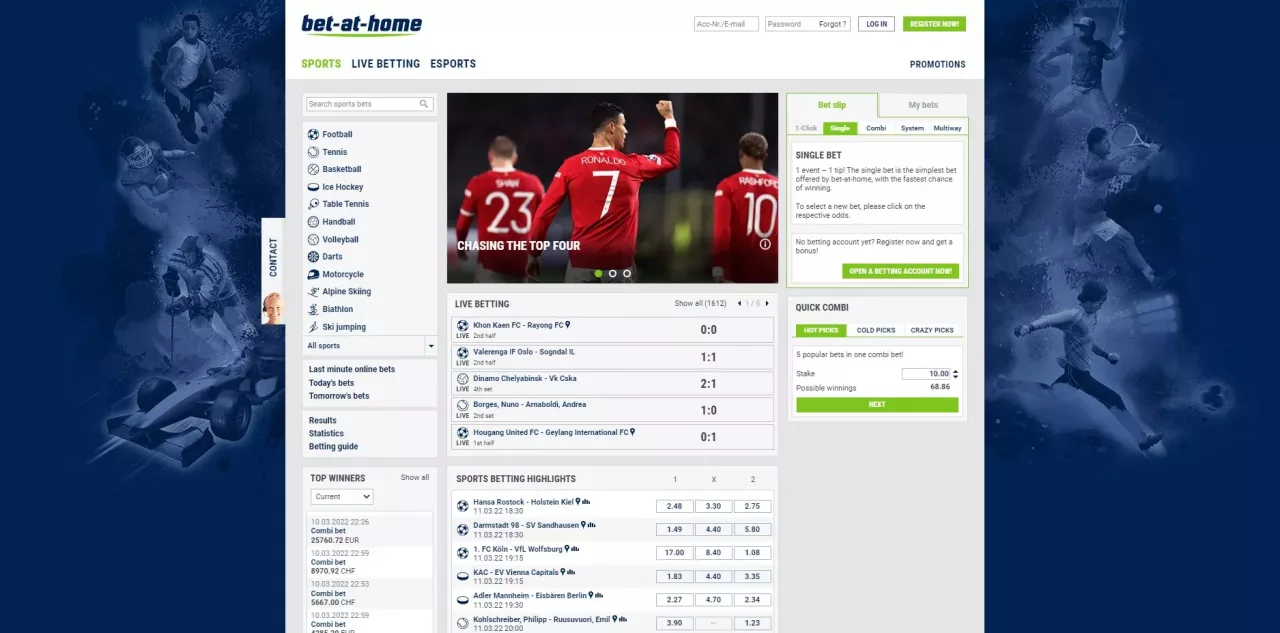The width and height of the screenshot is (1280, 633).
Task: Open the Betting guide link
Action: coord(333,447)
